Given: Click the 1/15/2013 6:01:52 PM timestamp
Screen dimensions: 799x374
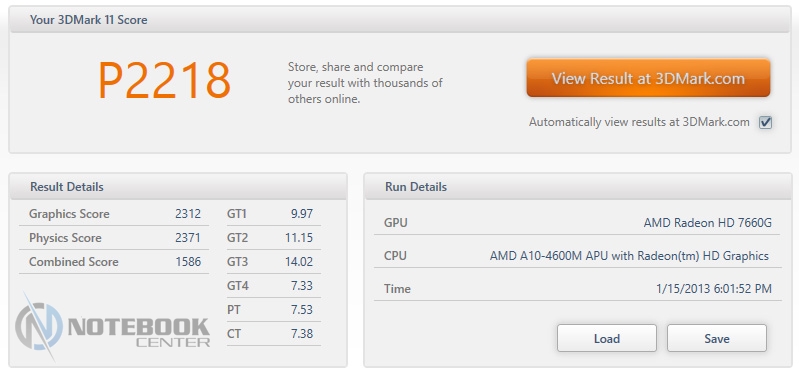Looking at the screenshot, I should pos(714,289).
